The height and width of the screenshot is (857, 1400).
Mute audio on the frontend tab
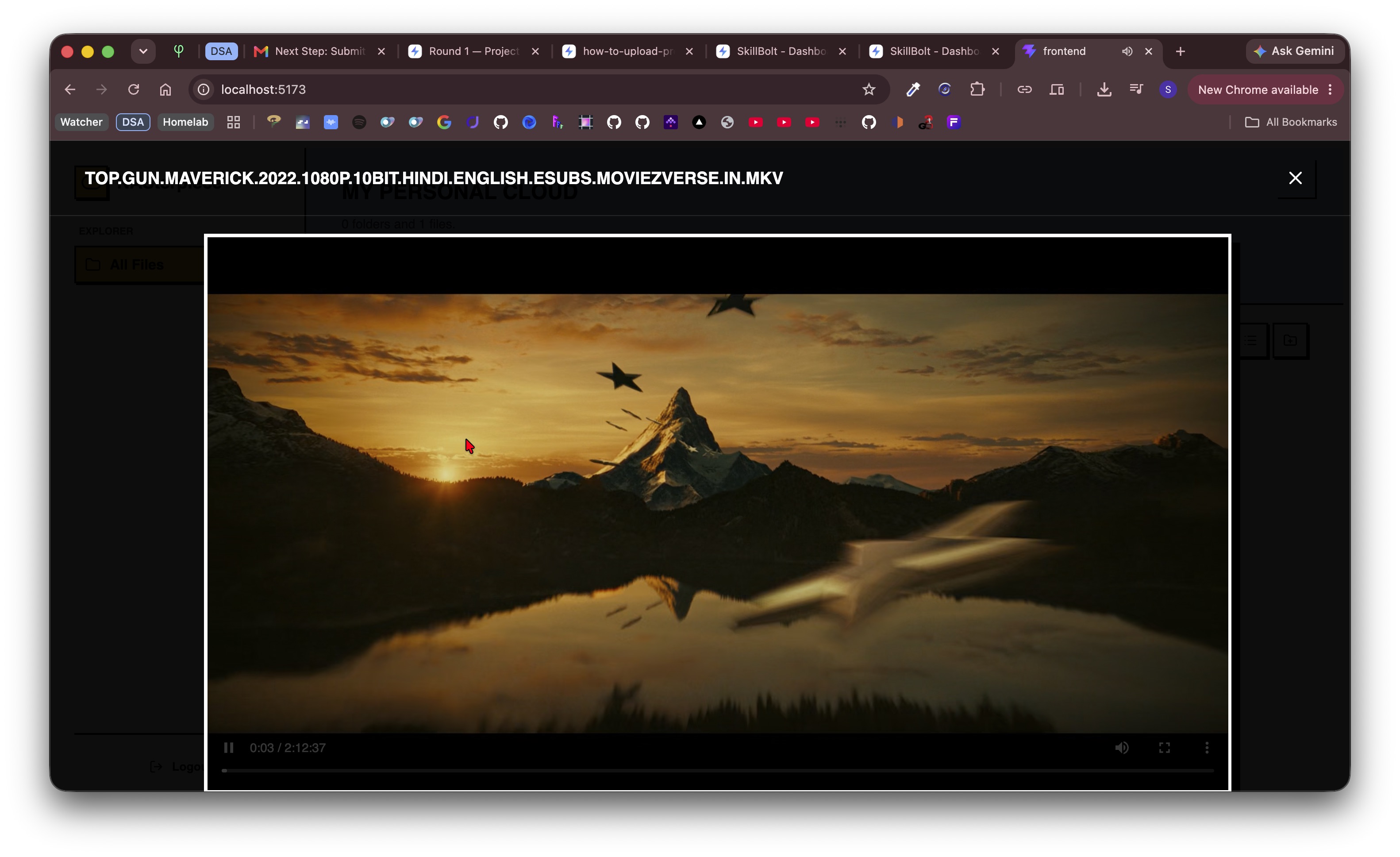coord(1127,51)
